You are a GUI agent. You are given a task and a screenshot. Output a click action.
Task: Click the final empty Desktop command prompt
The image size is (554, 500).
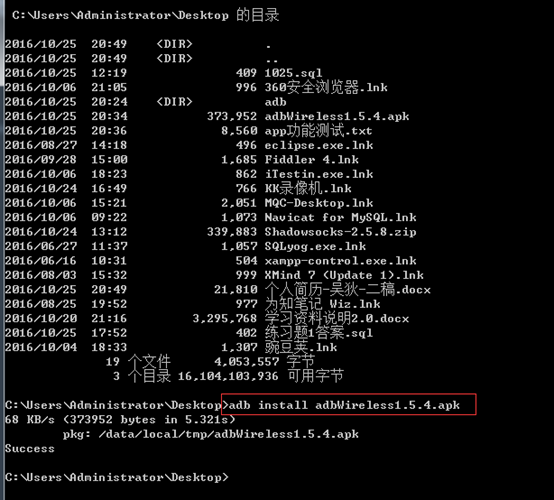(x=117, y=477)
